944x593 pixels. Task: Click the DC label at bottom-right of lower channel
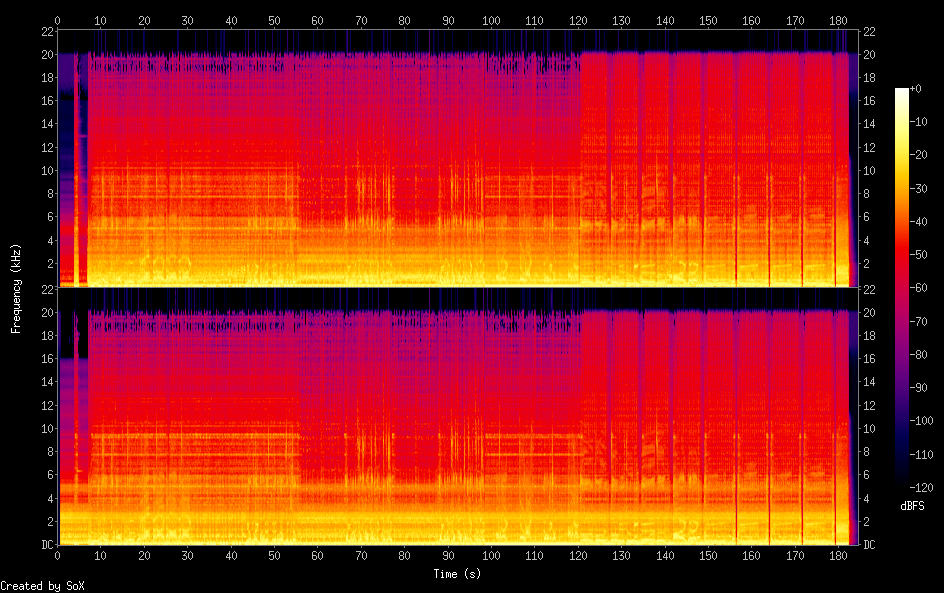point(870,545)
